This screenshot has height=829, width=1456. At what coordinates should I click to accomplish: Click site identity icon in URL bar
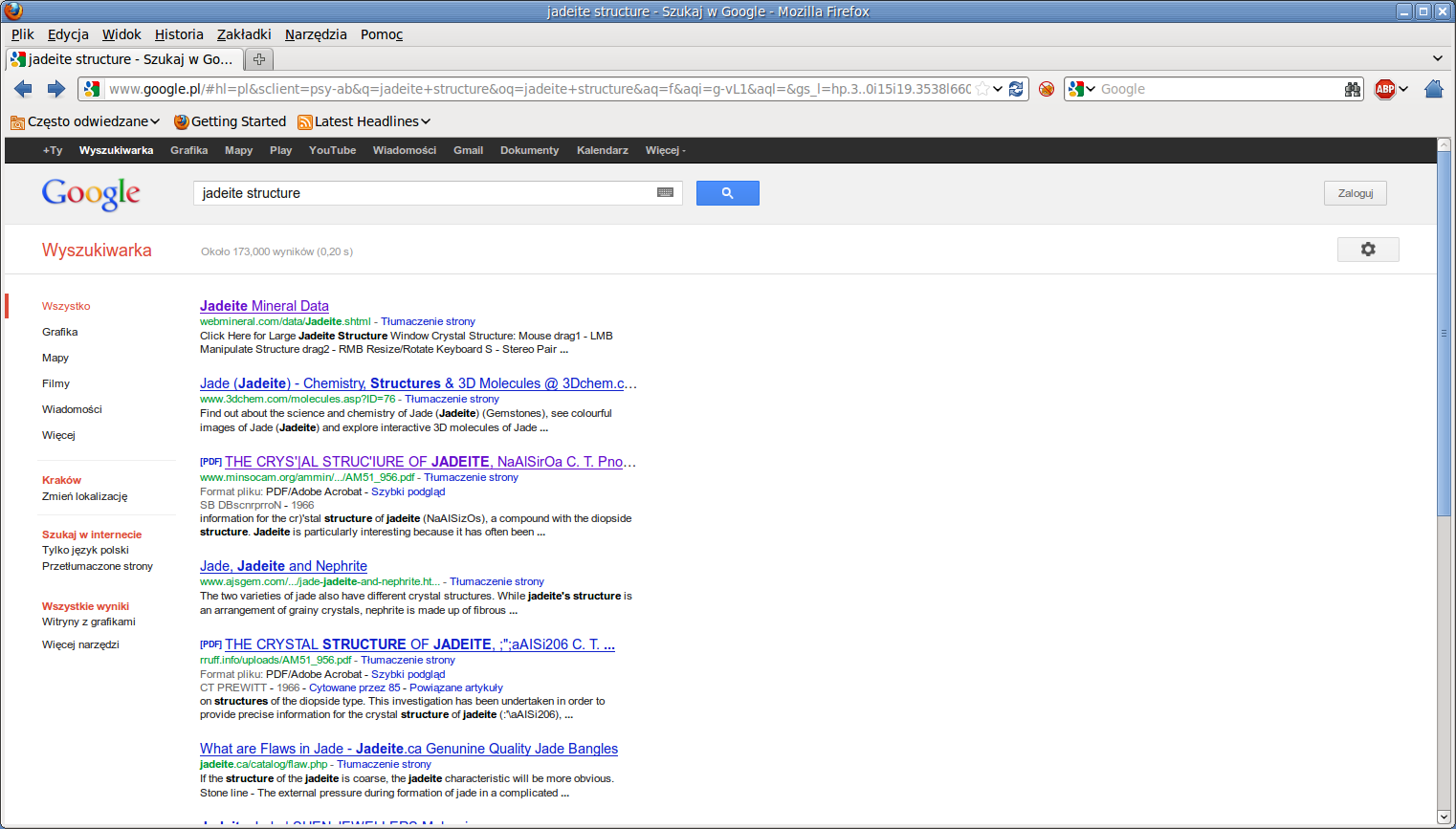92,89
